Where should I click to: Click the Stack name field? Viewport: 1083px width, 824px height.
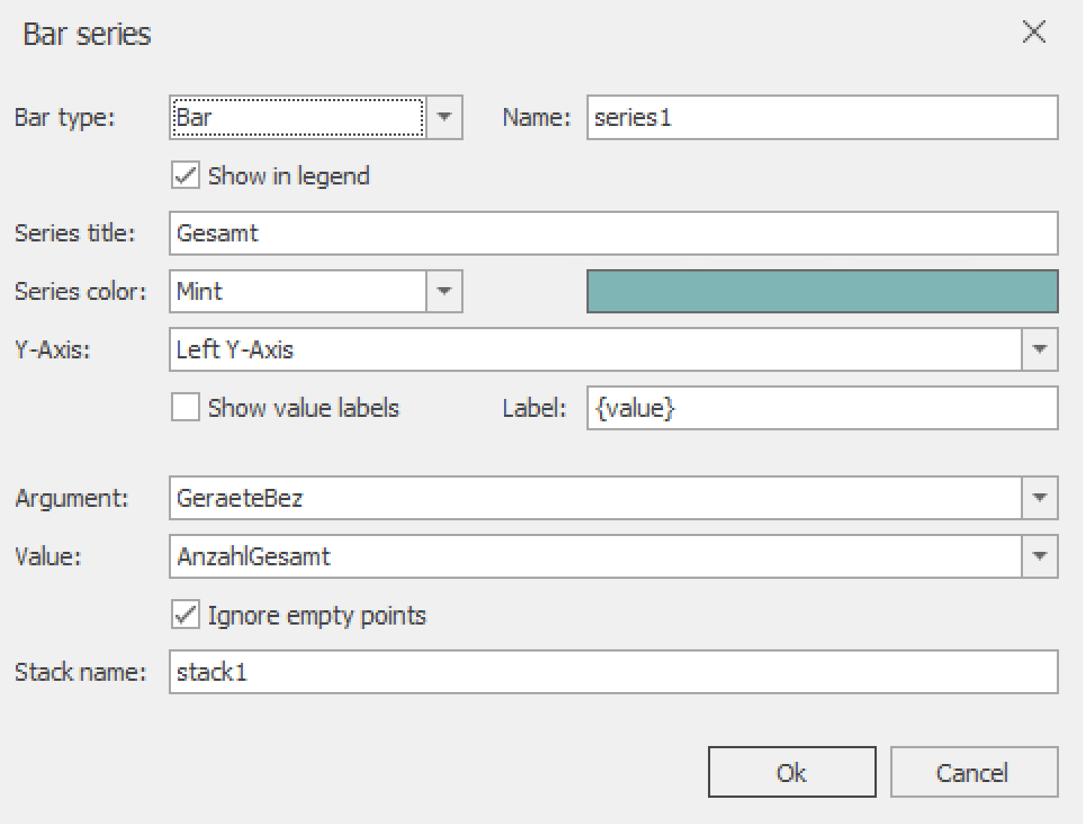tap(613, 672)
